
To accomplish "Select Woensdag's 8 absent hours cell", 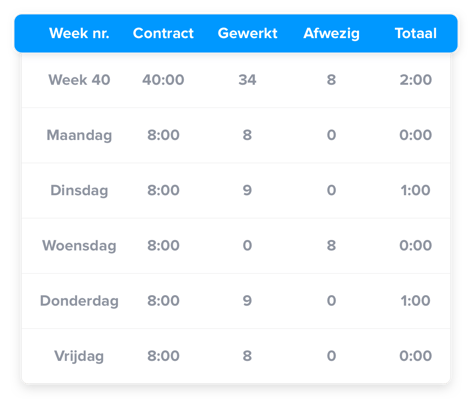I will point(331,246).
